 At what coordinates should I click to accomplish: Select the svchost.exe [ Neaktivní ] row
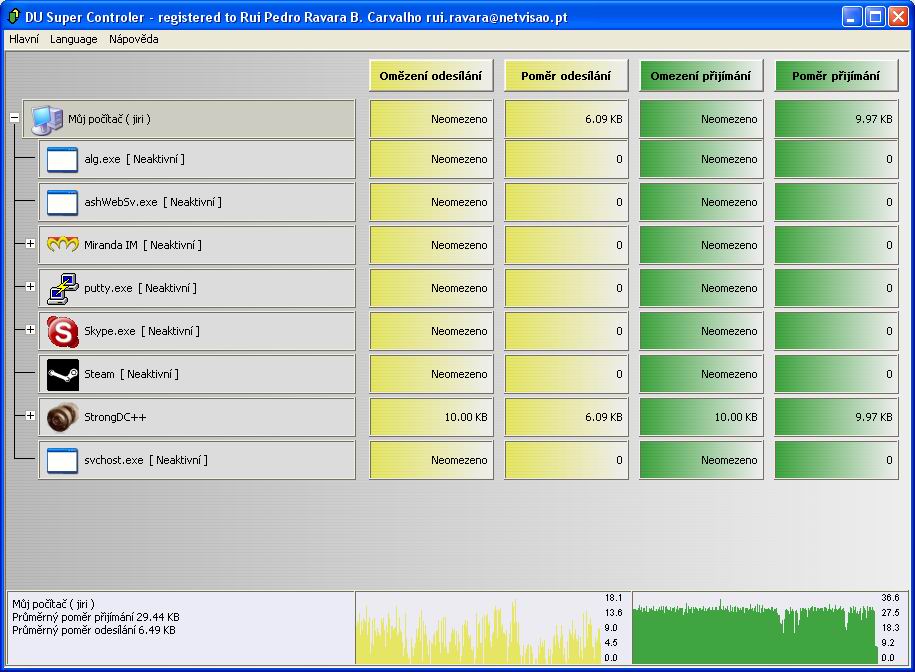[197, 460]
